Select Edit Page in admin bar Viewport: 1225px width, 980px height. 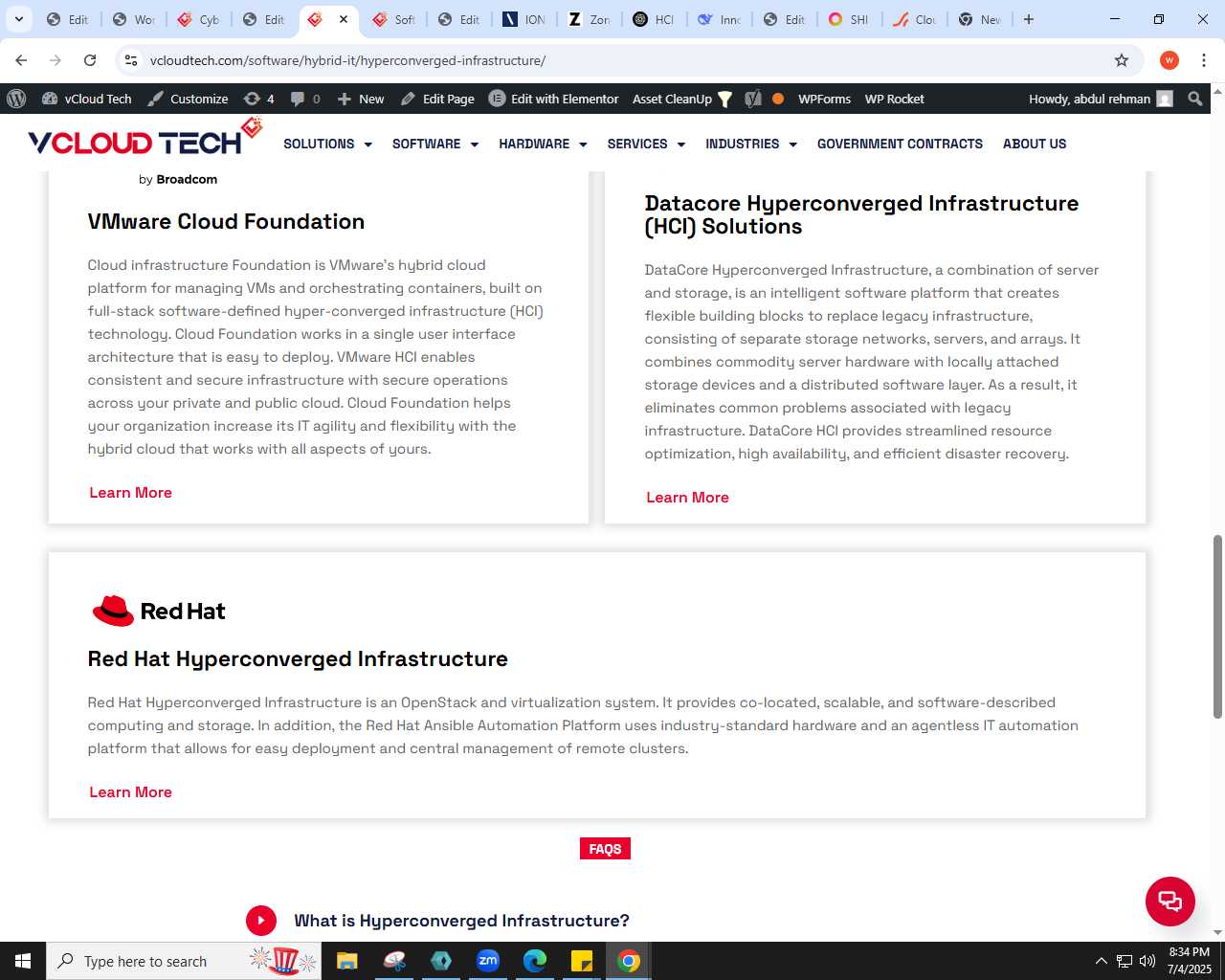pos(437,99)
